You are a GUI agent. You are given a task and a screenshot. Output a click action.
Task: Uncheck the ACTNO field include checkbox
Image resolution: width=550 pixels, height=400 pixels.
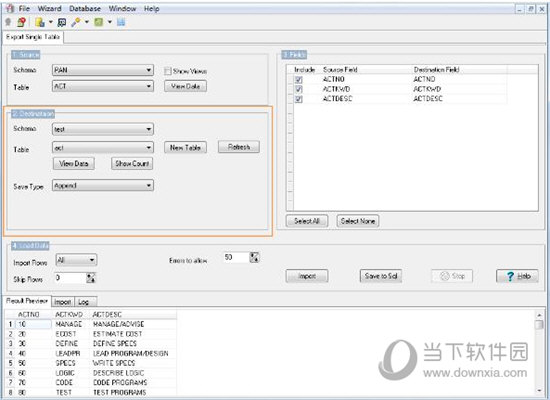[x=299, y=80]
